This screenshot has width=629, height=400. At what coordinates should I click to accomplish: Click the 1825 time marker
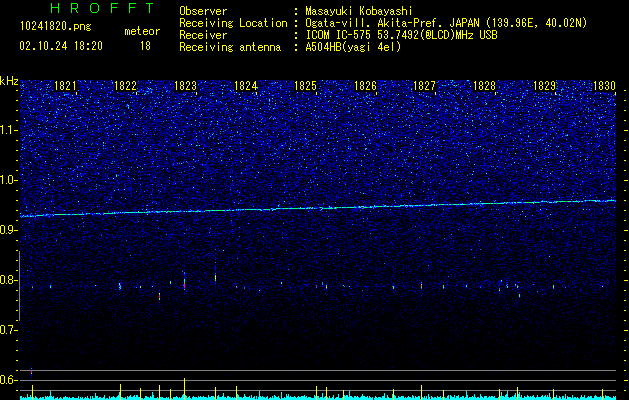(x=305, y=86)
